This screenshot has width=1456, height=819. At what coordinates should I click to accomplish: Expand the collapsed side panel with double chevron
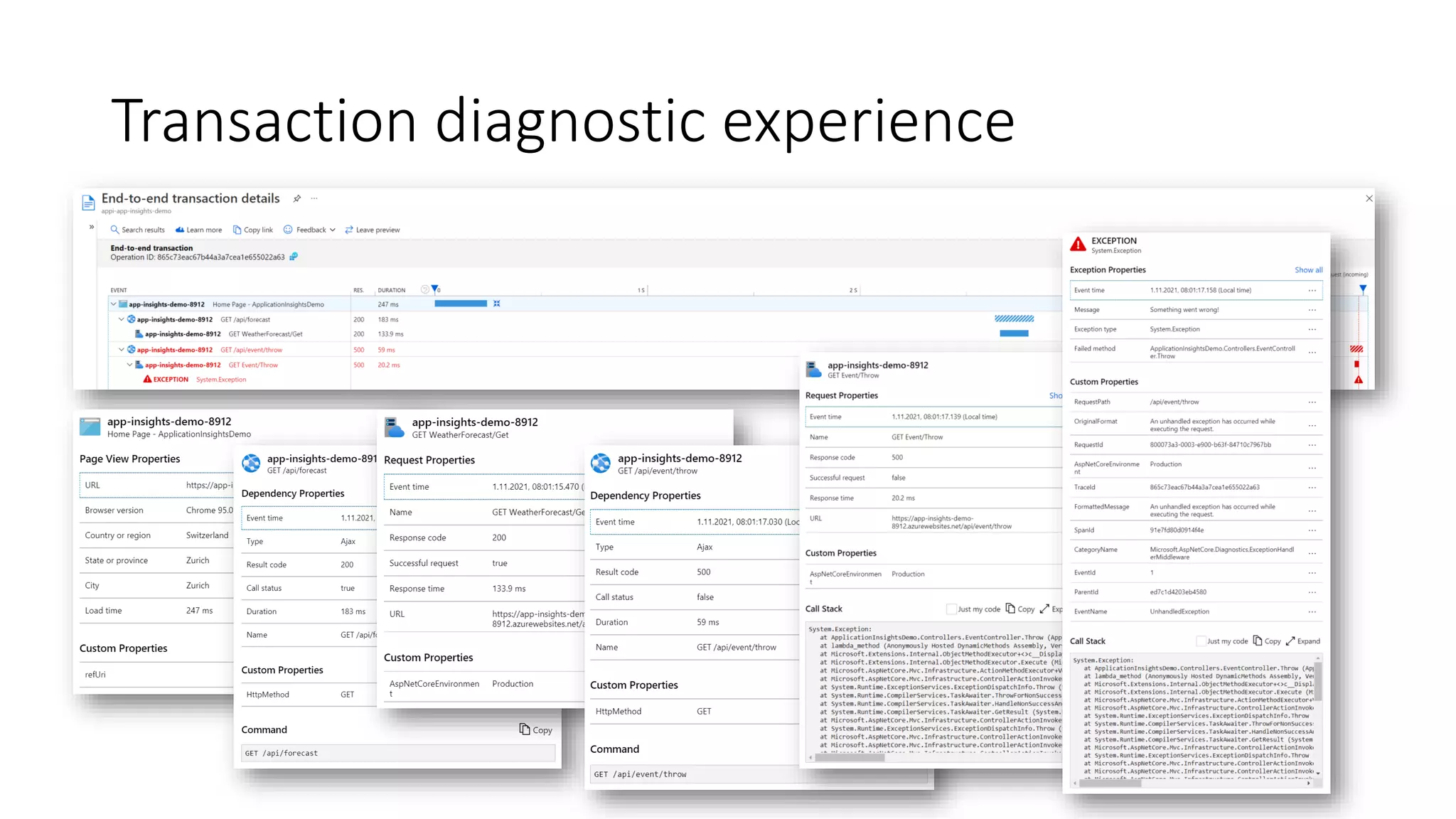click(x=92, y=227)
